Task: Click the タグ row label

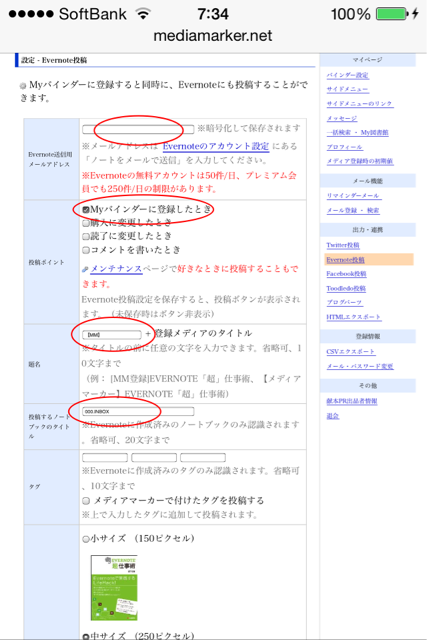Action: (x=34, y=487)
